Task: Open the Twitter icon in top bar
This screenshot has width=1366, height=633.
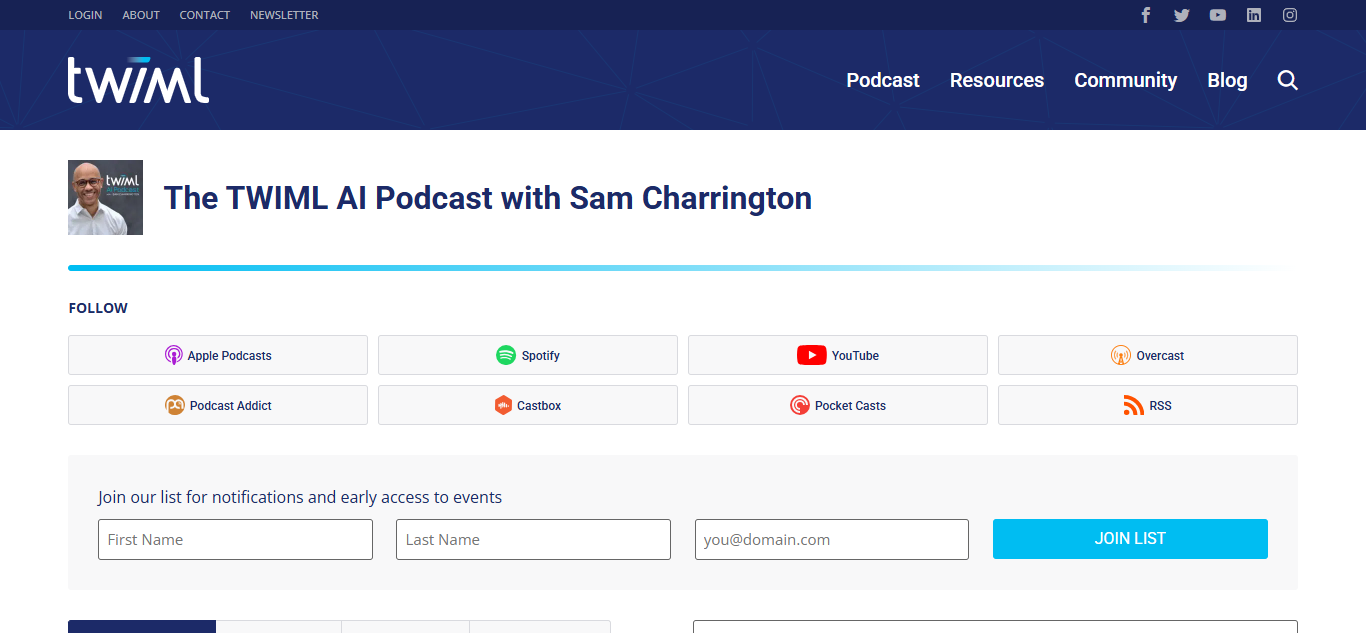Action: click(1182, 15)
